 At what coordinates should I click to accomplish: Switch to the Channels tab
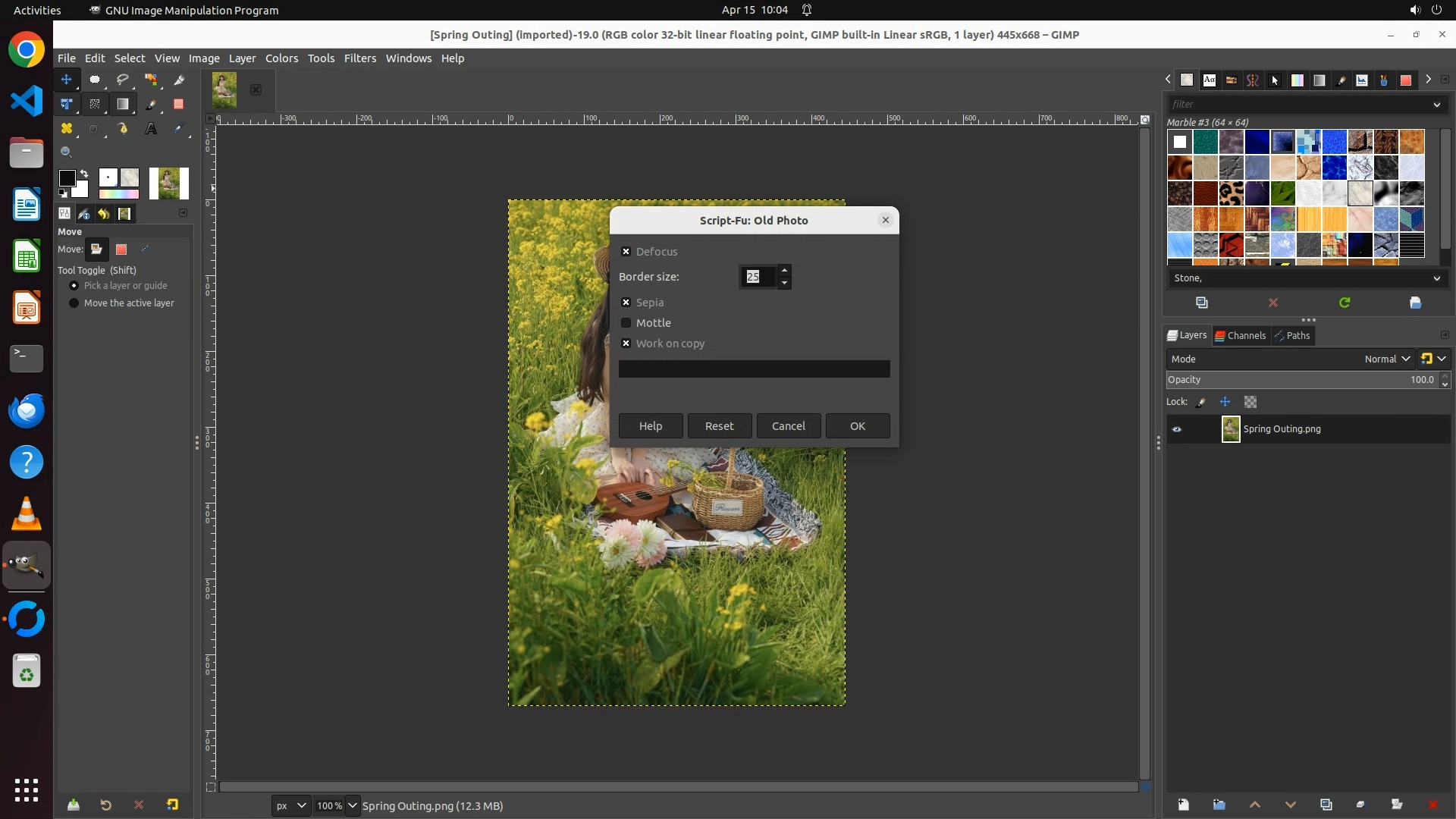click(x=1241, y=335)
